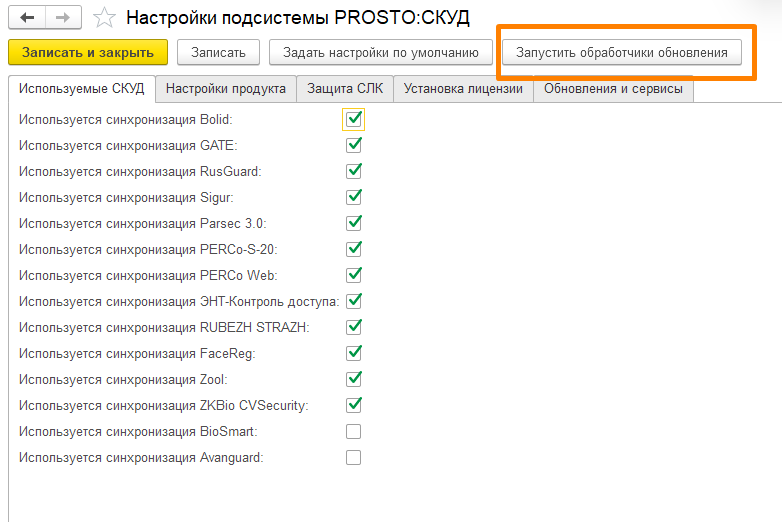Click label 'Используется синхронизация GATE:'
Viewport: 782px width, 522px height.
point(128,146)
